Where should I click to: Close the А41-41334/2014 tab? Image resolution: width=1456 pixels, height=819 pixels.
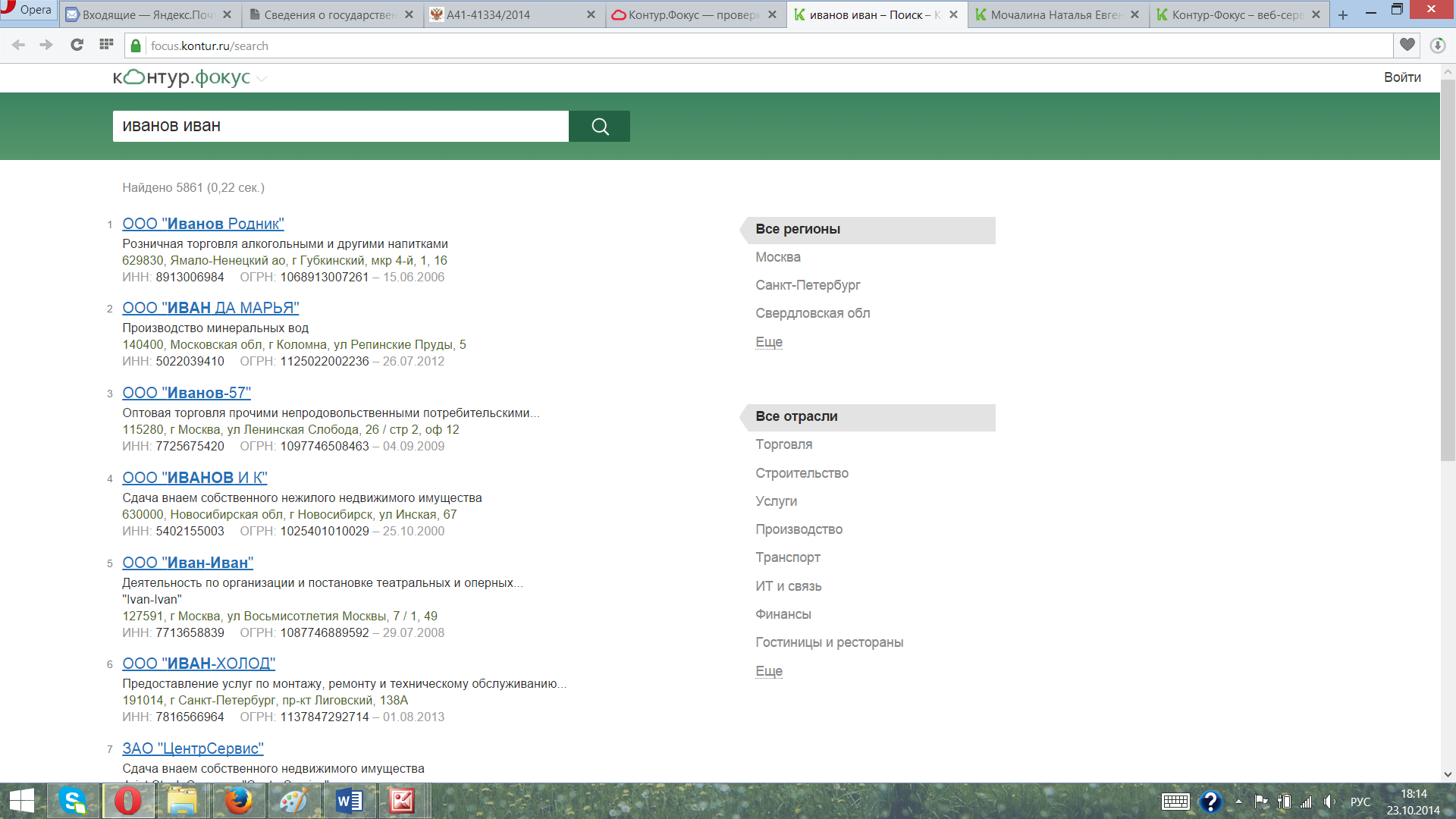[591, 15]
